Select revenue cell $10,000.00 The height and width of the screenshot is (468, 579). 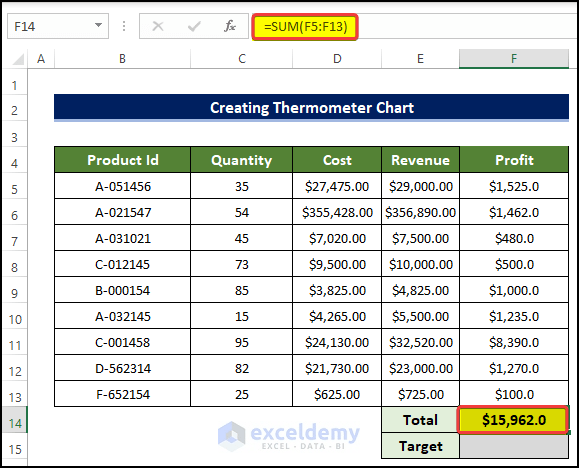point(420,264)
